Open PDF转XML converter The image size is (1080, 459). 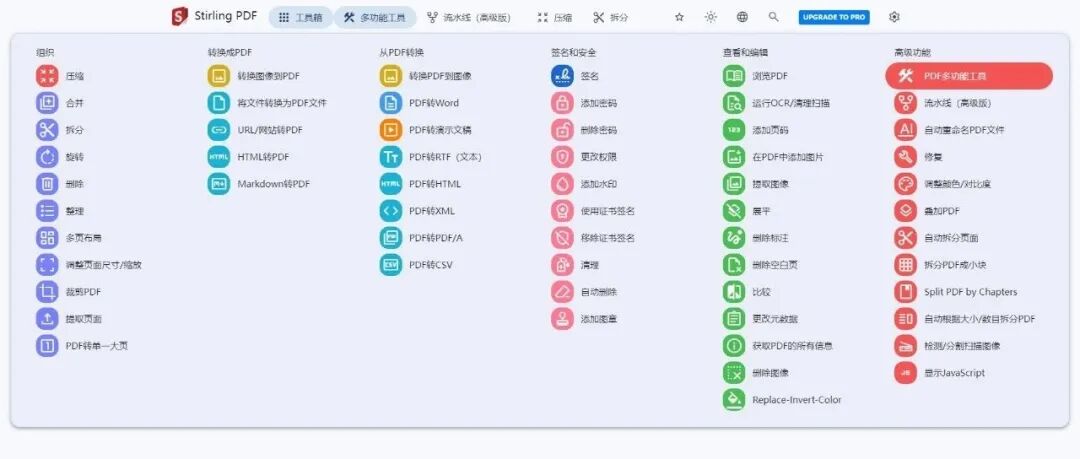(x=417, y=211)
